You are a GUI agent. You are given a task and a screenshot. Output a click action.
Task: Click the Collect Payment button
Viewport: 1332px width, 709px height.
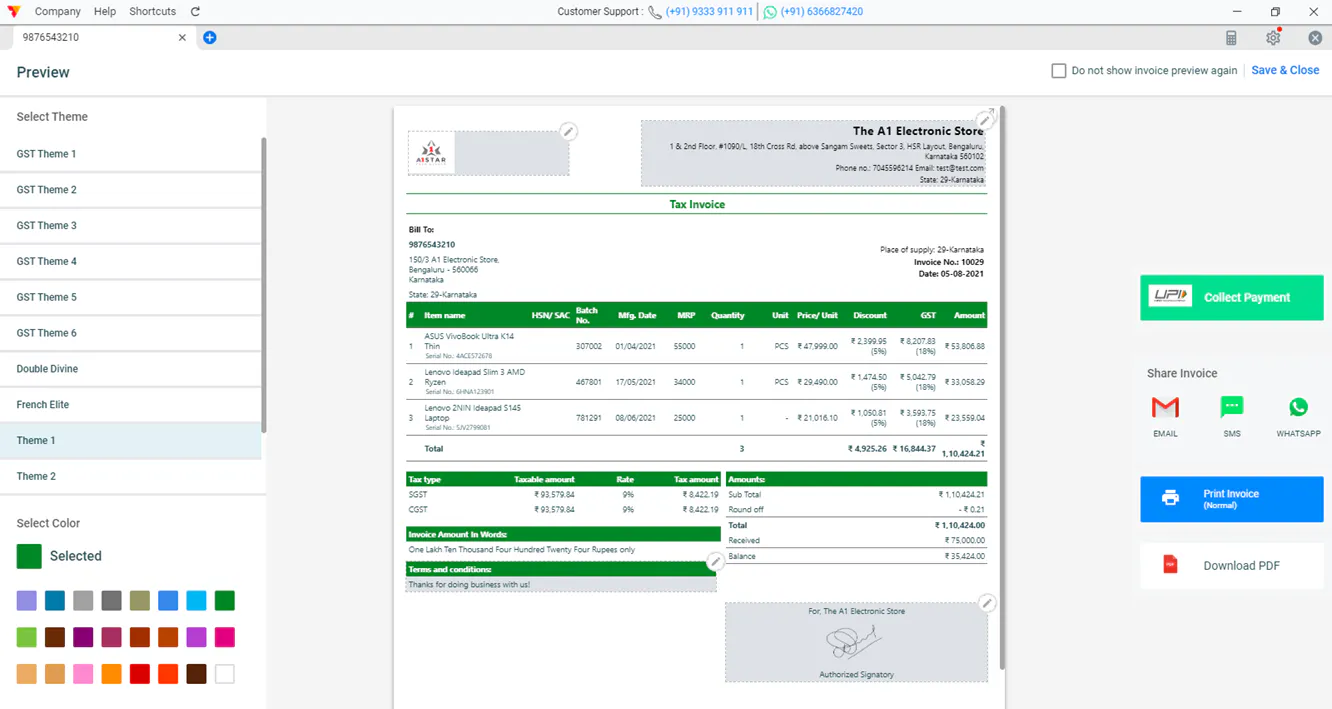click(x=1231, y=297)
